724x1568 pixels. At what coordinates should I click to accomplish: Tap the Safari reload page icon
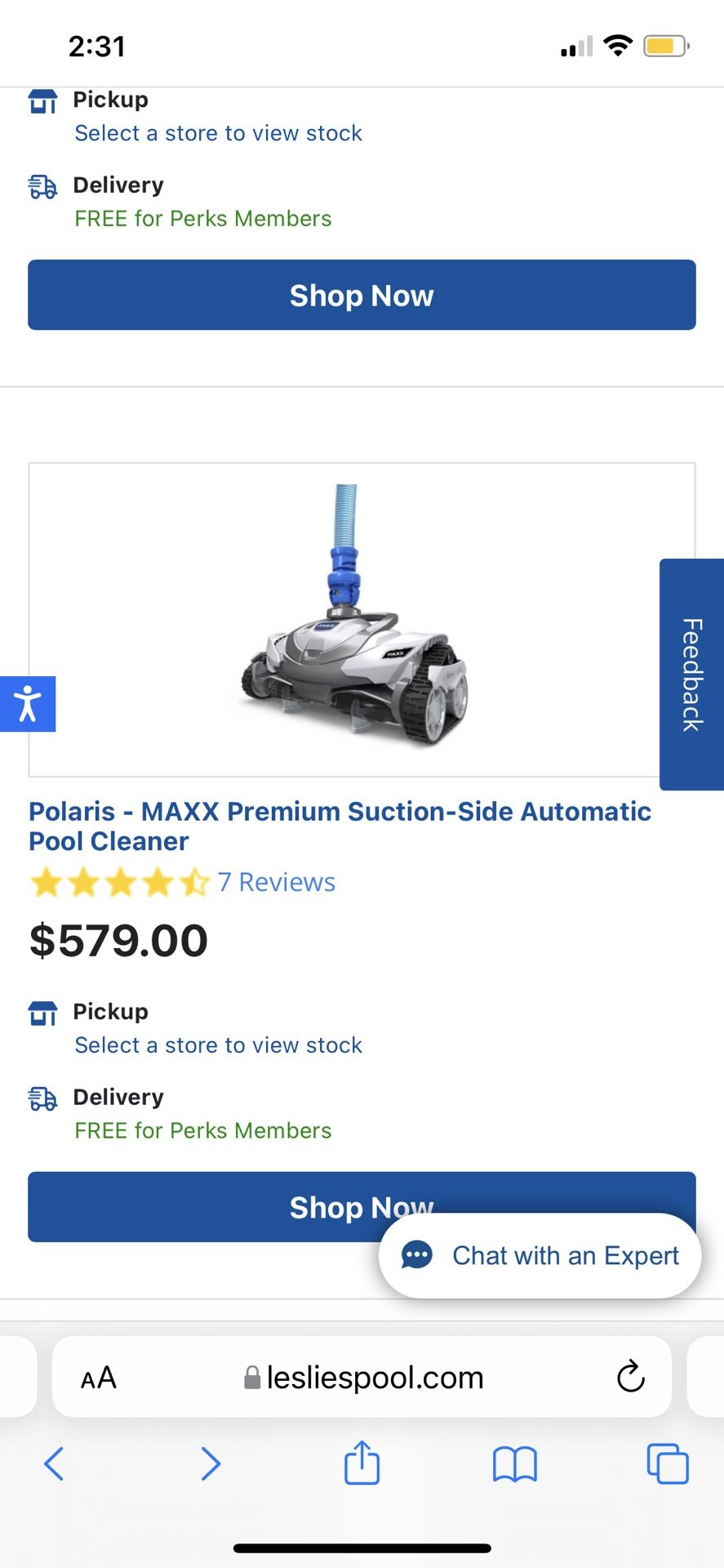pyautogui.click(x=630, y=1377)
